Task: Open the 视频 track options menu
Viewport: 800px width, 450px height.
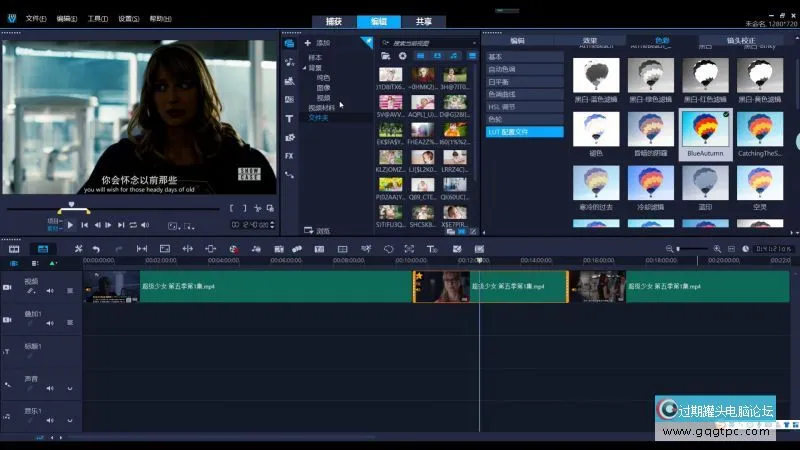Action: (x=70, y=291)
